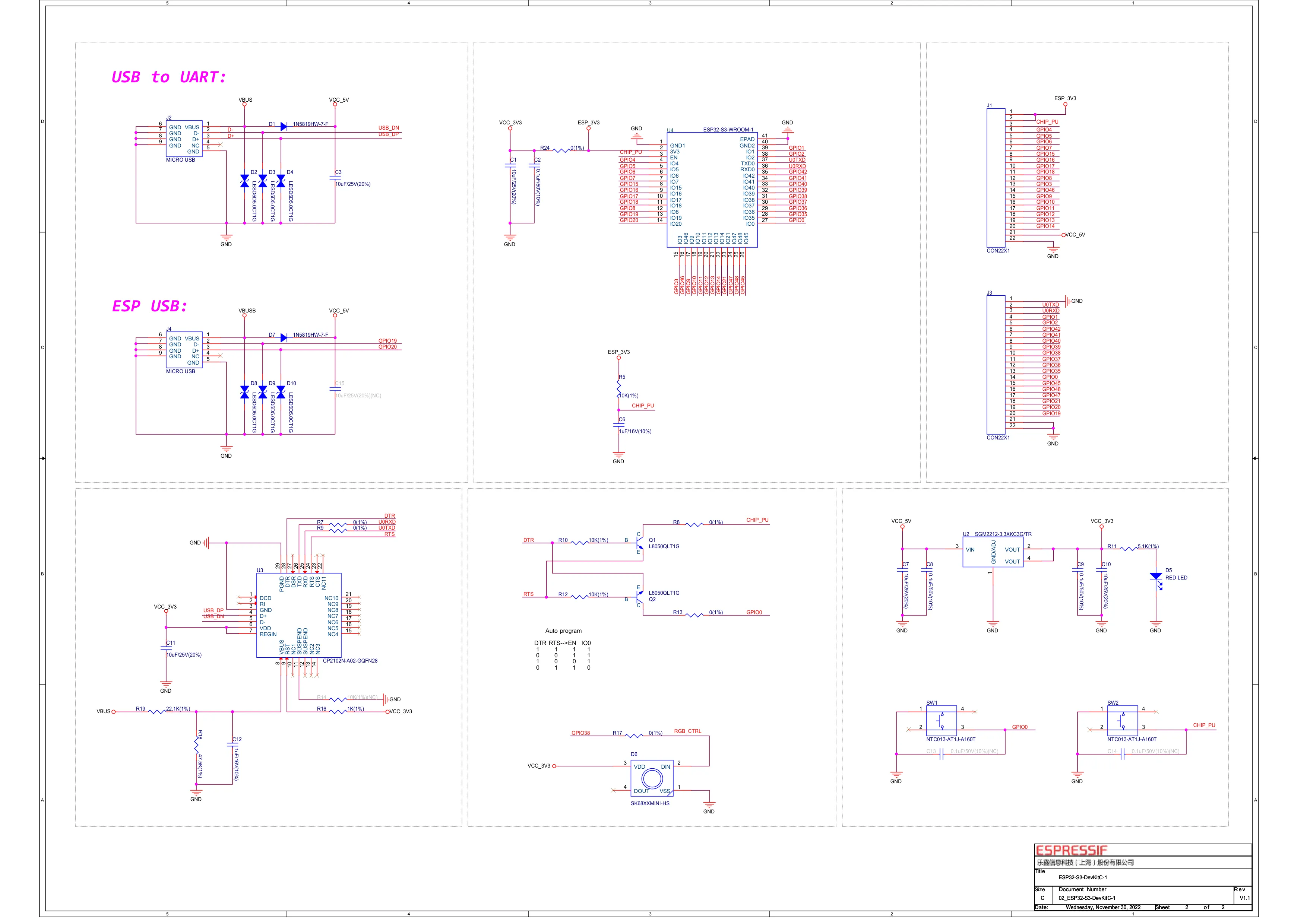
Task: Click the D1 Schottky diode symbol
Action: tap(283, 126)
